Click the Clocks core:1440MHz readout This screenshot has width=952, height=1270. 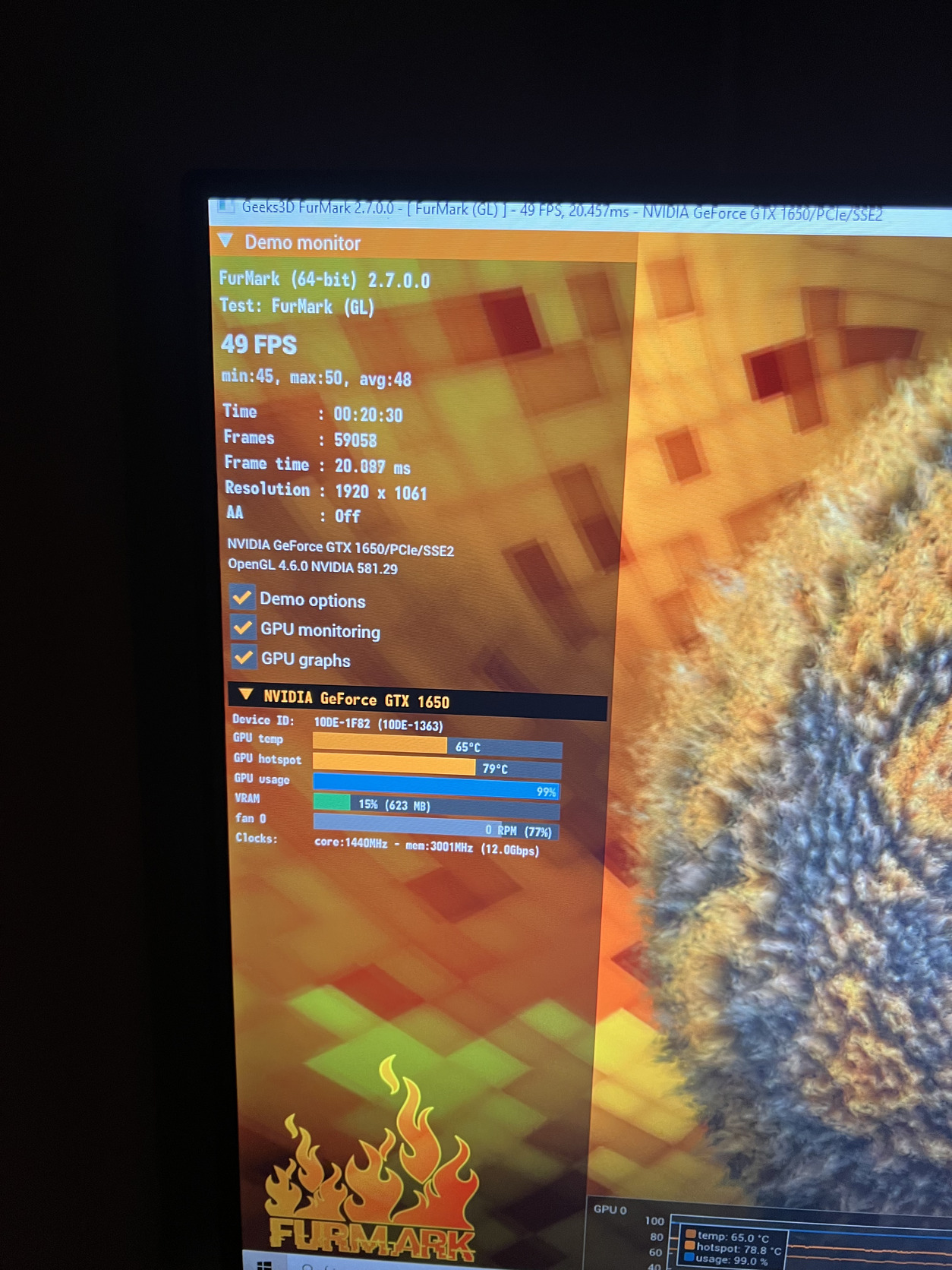pyautogui.click(x=427, y=846)
